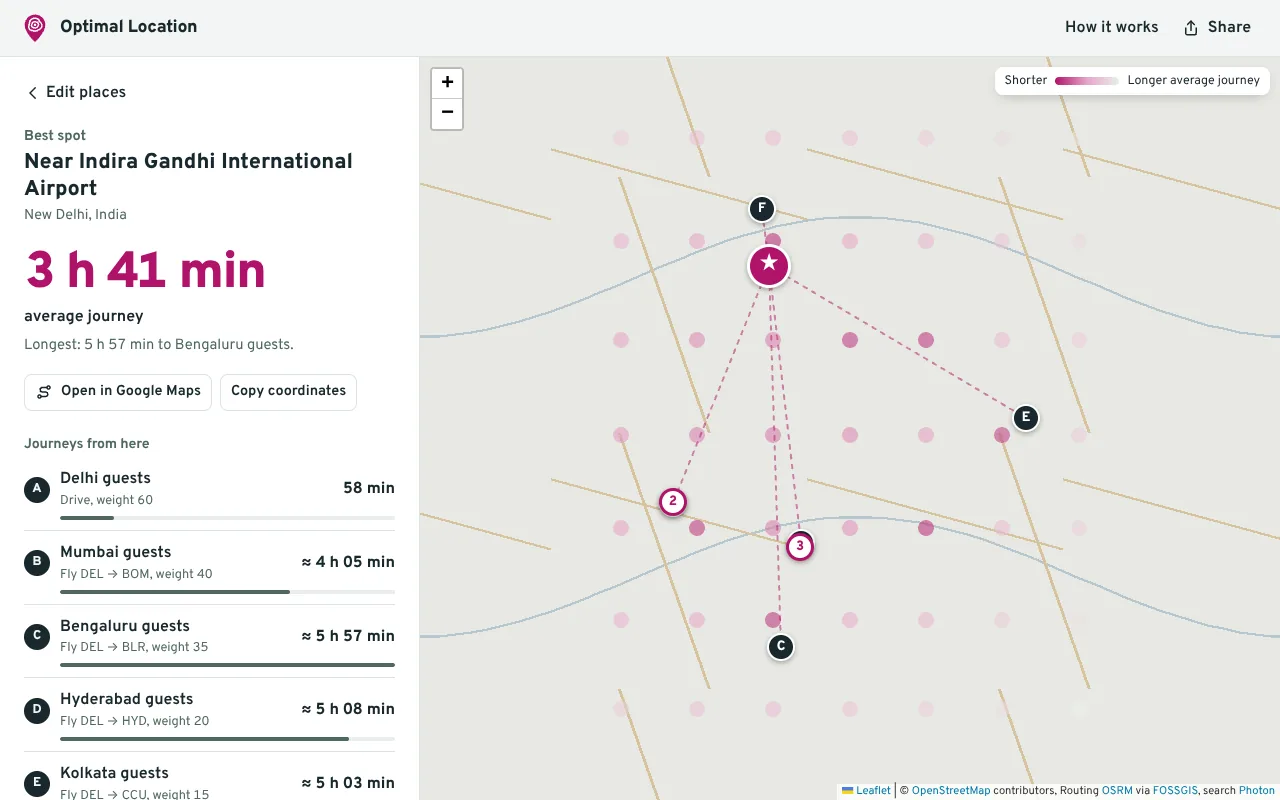Zoom out on the map
This screenshot has width=1280, height=800.
pyautogui.click(x=447, y=113)
